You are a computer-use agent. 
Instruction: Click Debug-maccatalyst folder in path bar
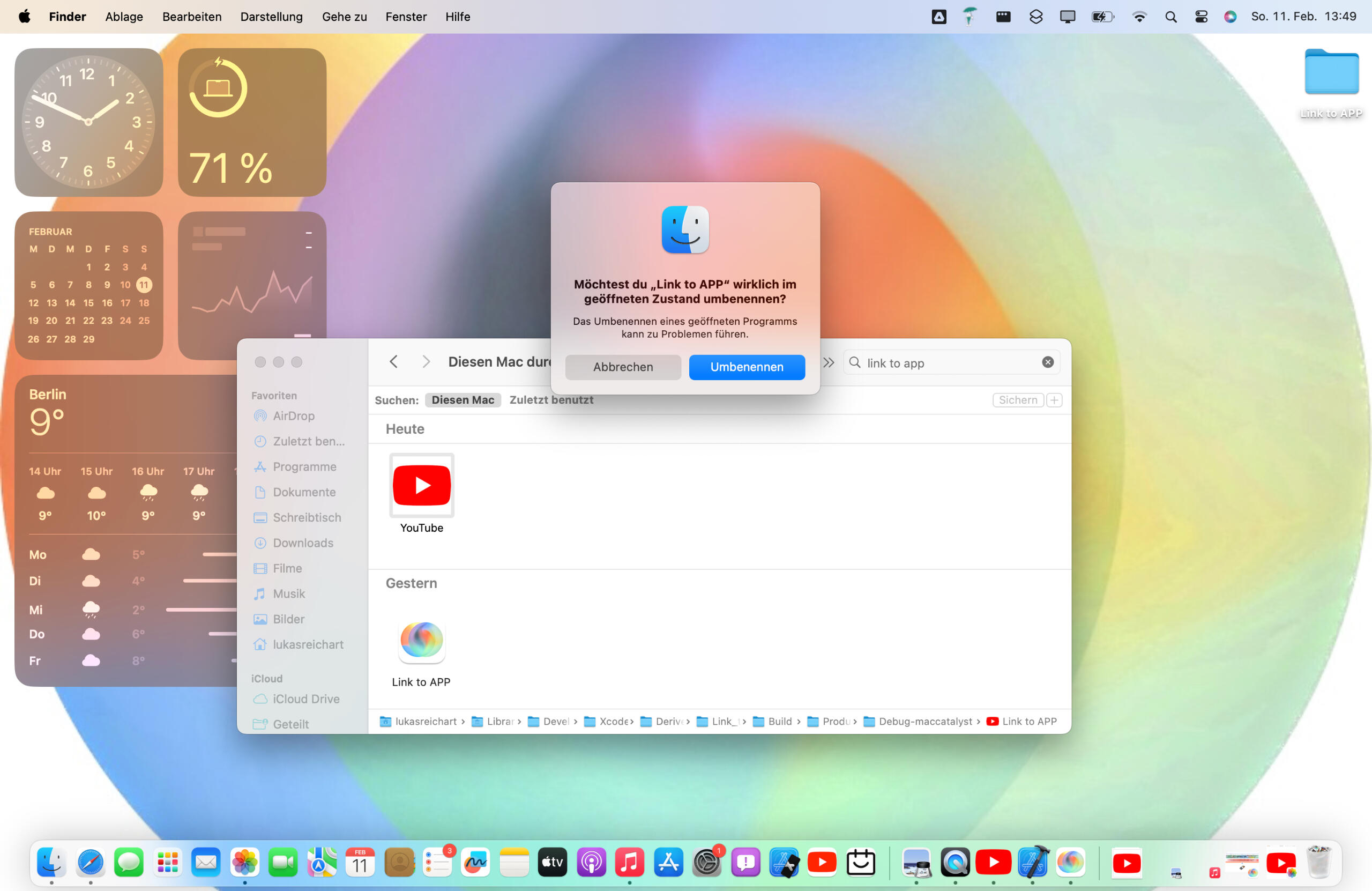point(924,722)
